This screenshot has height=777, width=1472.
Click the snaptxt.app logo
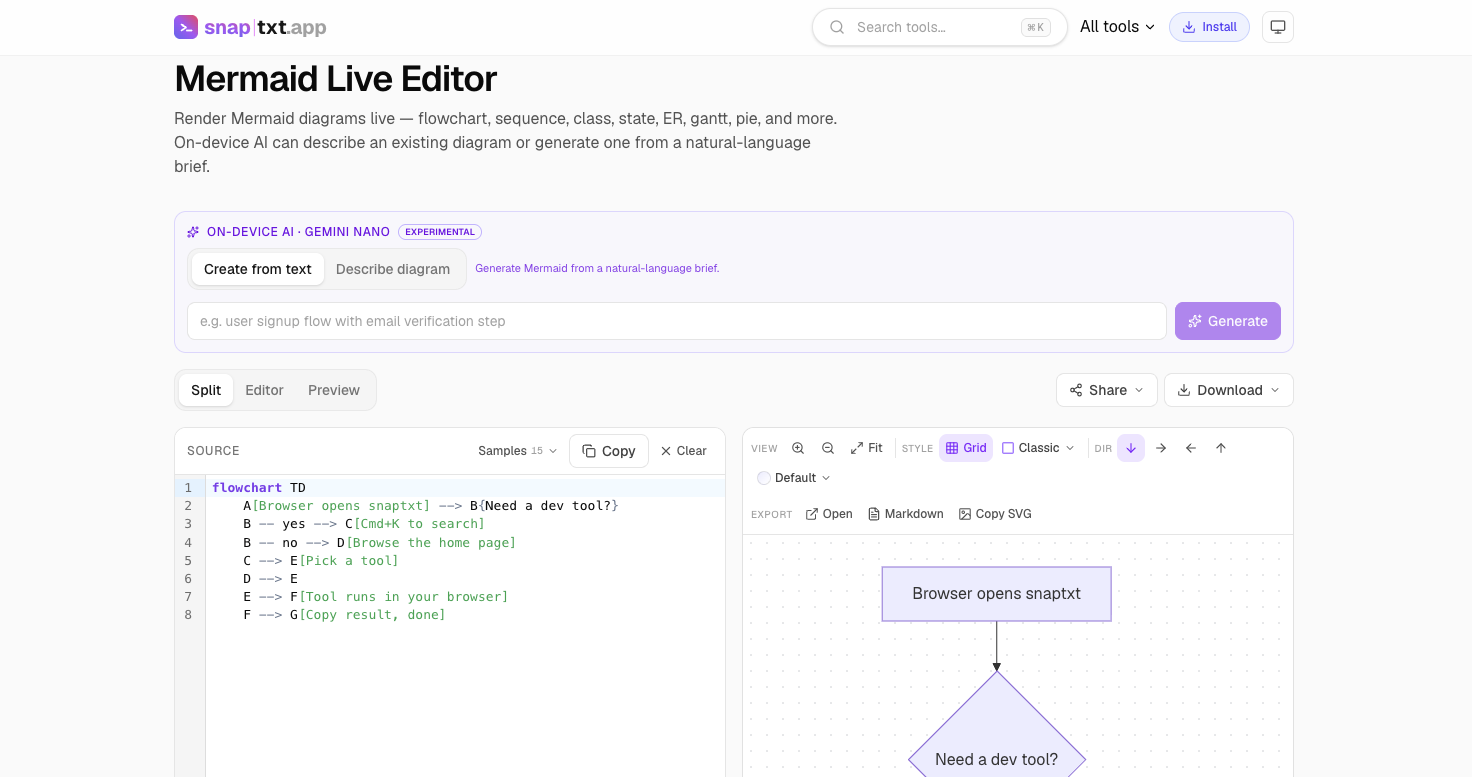point(250,27)
